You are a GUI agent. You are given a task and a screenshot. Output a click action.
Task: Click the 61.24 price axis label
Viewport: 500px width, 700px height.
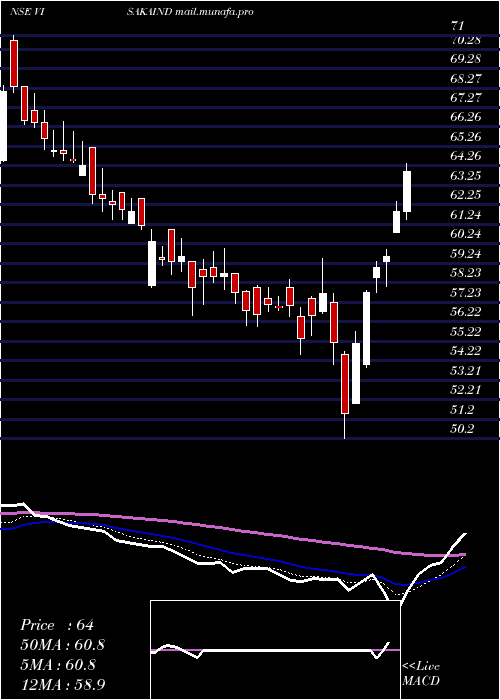coord(466,215)
